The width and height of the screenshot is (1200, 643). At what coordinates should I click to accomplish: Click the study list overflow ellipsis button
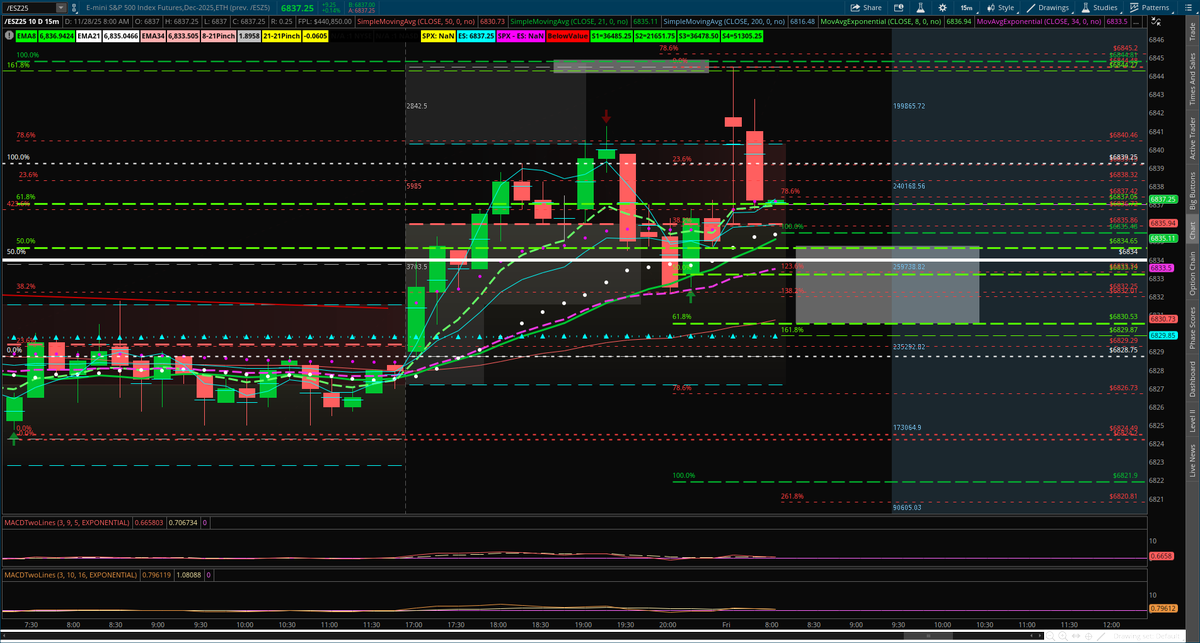(x=1136, y=21)
